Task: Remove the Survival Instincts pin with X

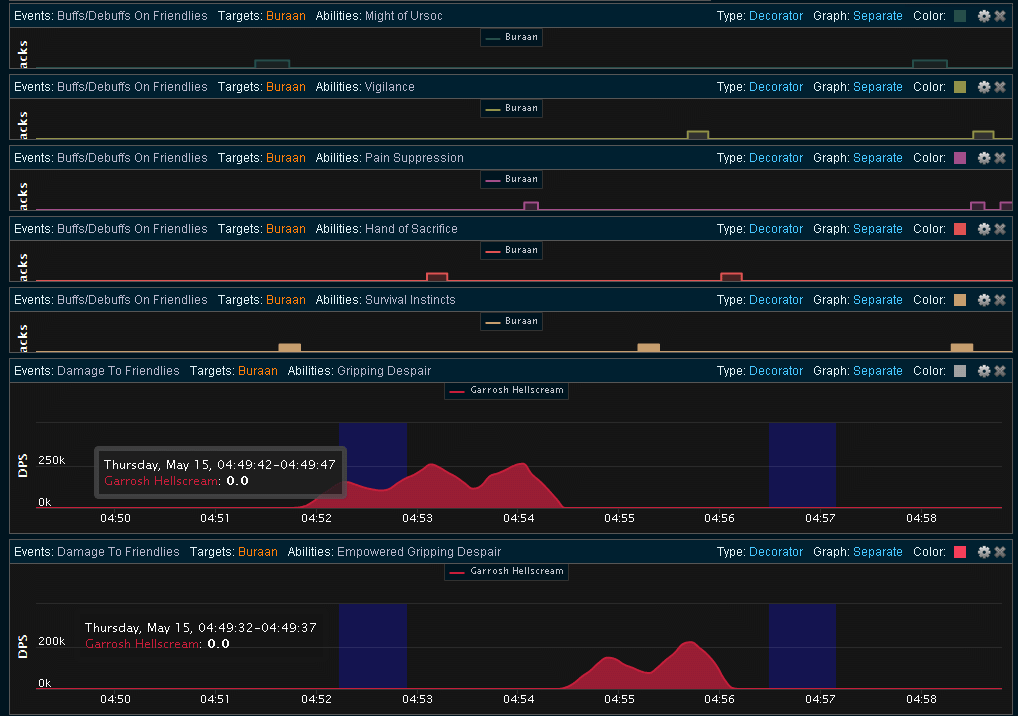Action: (1000, 300)
